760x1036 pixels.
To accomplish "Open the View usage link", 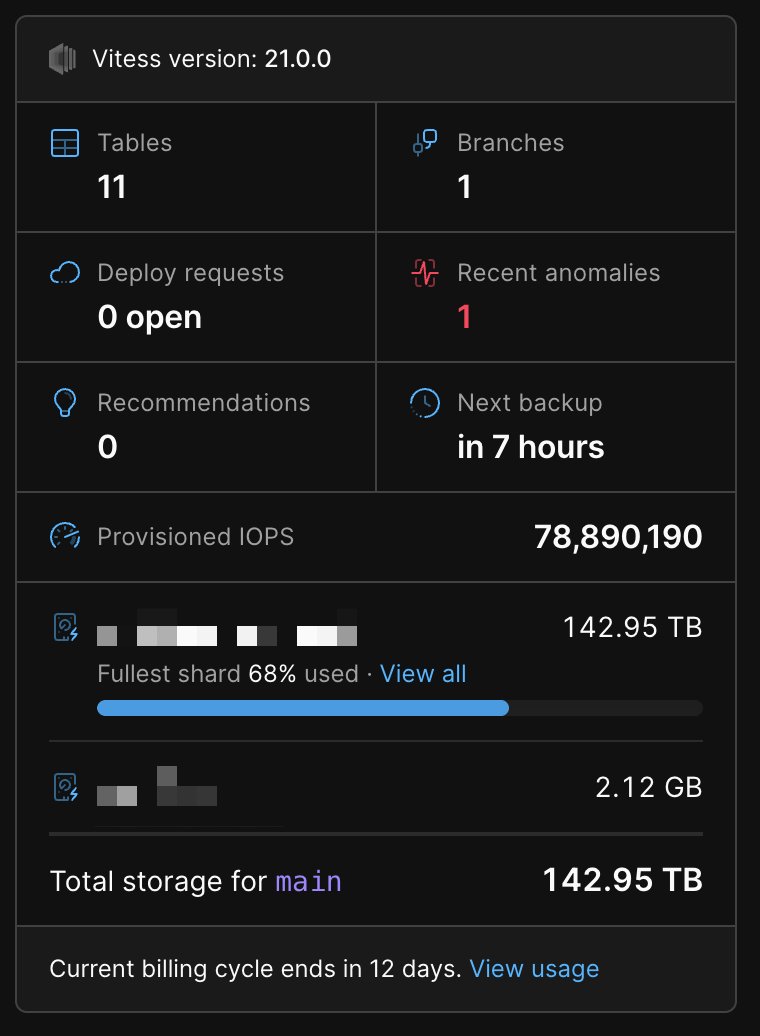I will [x=534, y=969].
